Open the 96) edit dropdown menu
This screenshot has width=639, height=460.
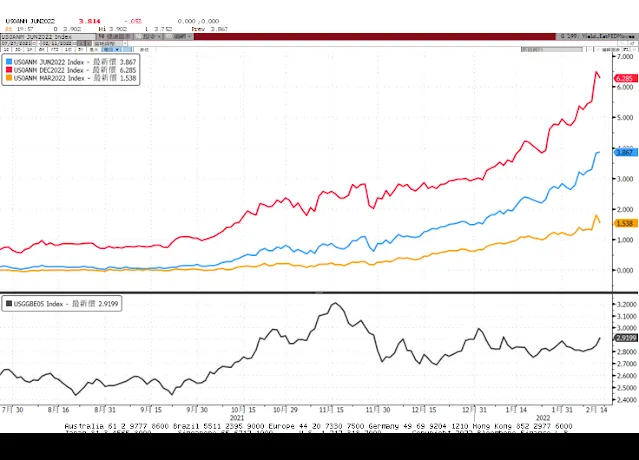[x=178, y=37]
